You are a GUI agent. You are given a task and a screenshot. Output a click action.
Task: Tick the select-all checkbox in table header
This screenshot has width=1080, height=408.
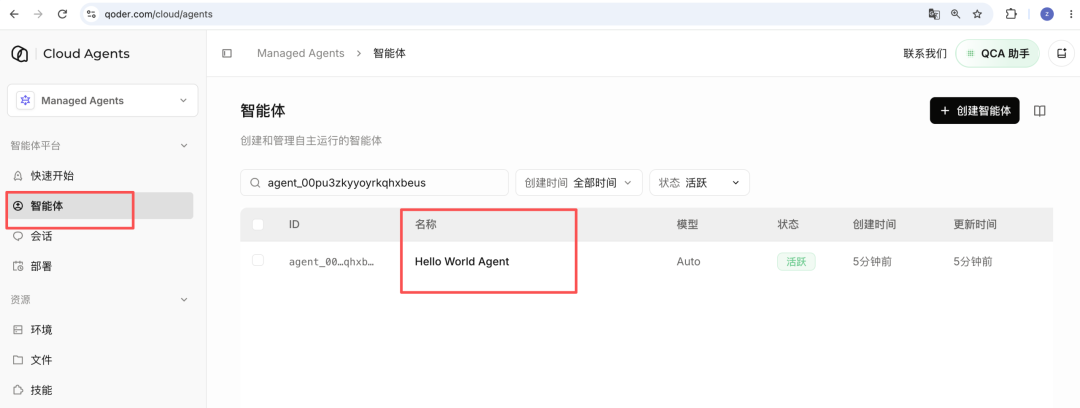pyautogui.click(x=258, y=224)
